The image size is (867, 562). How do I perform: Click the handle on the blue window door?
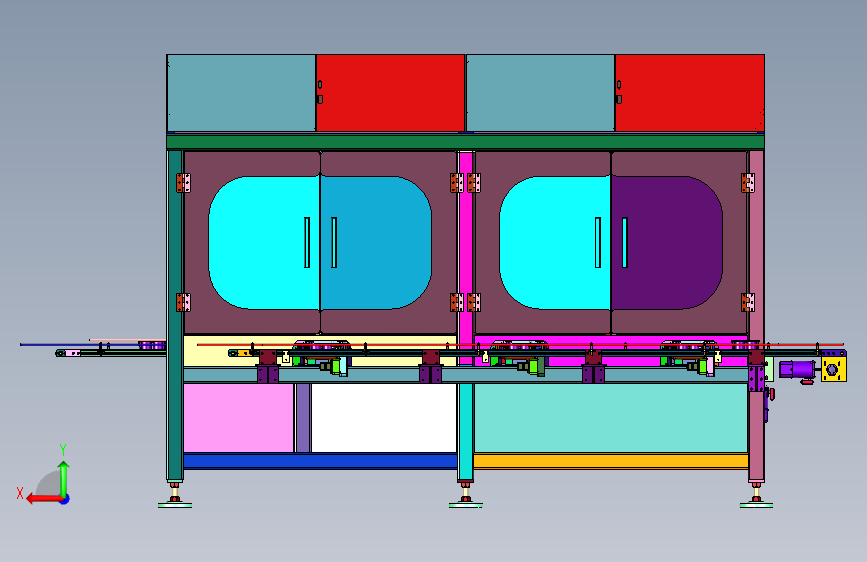coord(334,242)
